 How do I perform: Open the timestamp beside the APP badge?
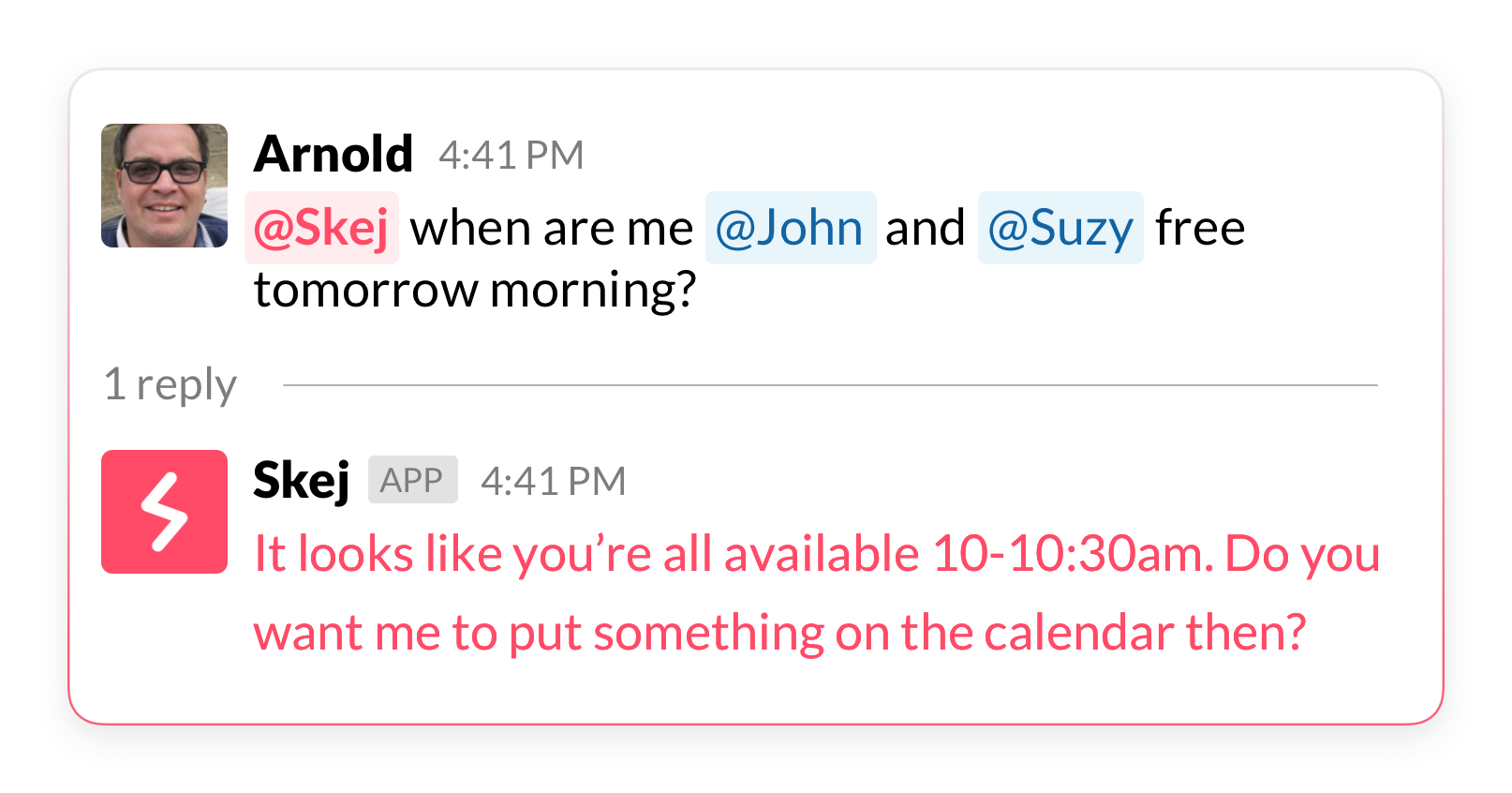[553, 482]
